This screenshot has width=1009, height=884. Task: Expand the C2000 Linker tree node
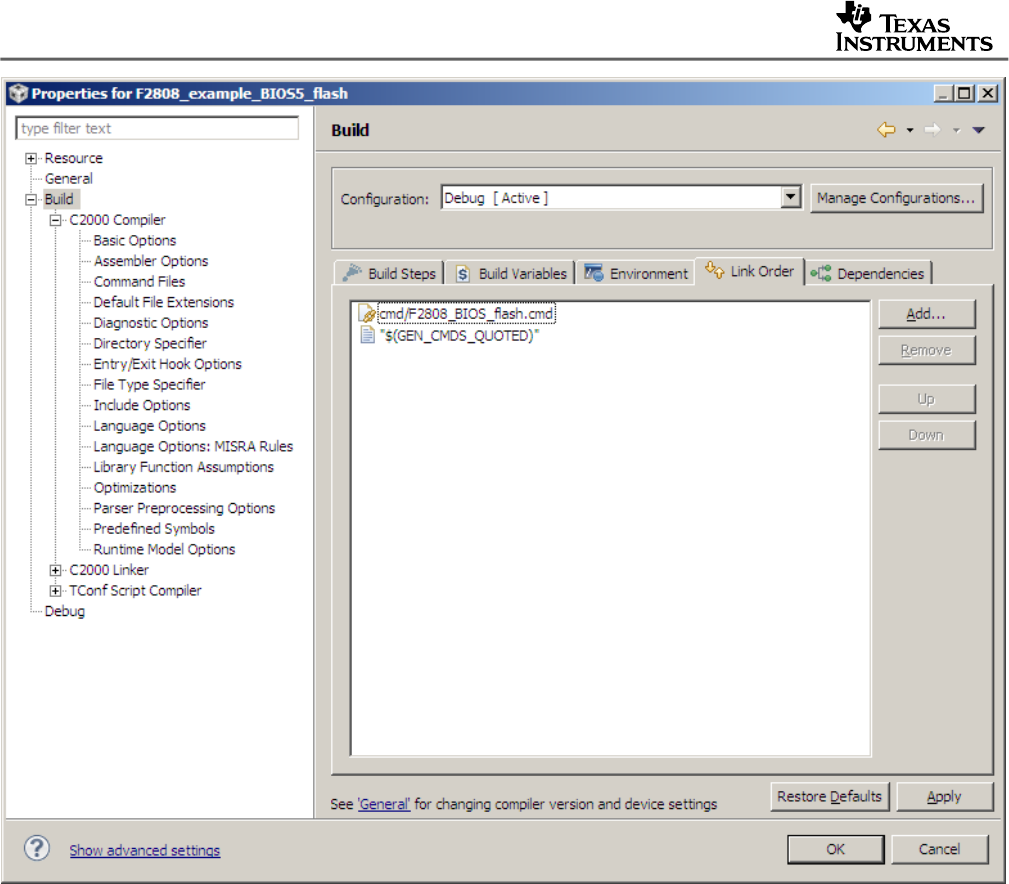tap(55, 570)
